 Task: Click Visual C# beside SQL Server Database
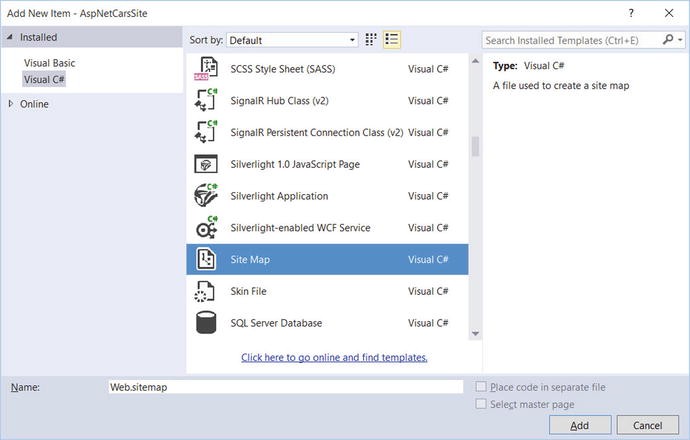click(x=428, y=323)
